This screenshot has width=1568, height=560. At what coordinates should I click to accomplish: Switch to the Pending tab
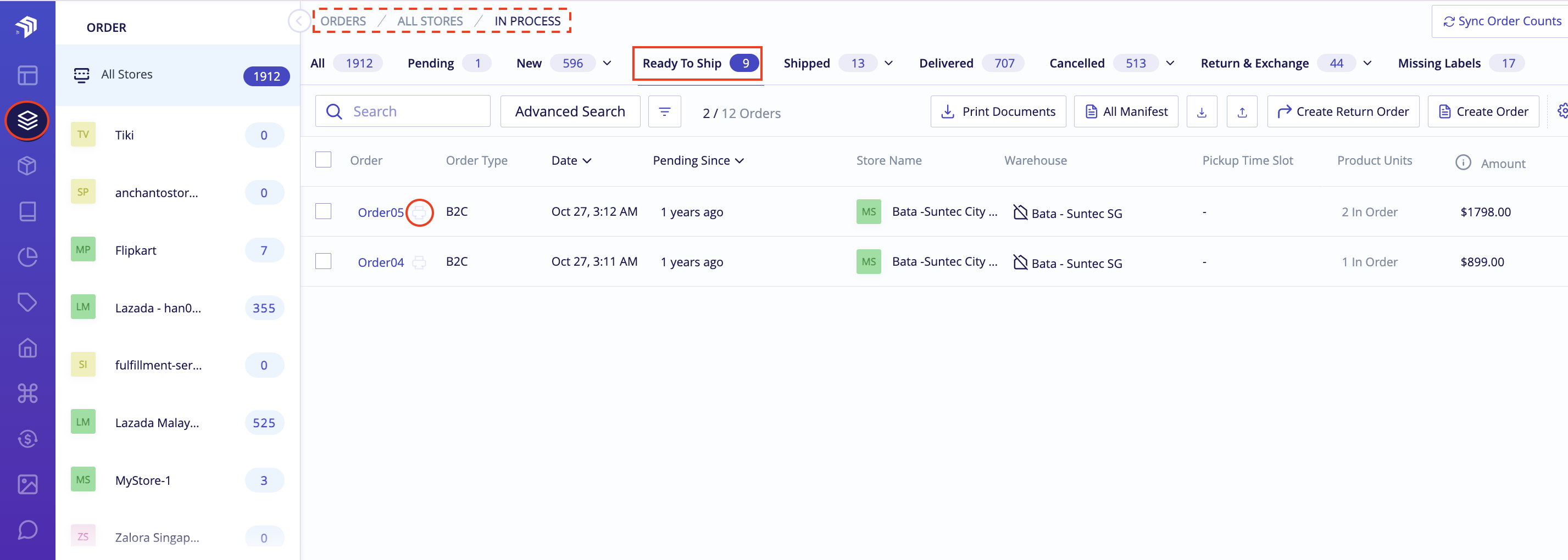[449, 63]
